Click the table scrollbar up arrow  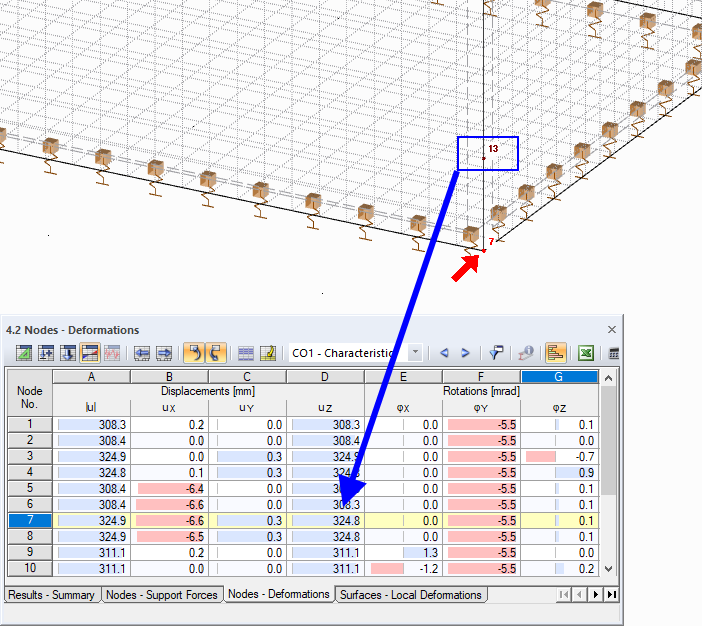608,378
